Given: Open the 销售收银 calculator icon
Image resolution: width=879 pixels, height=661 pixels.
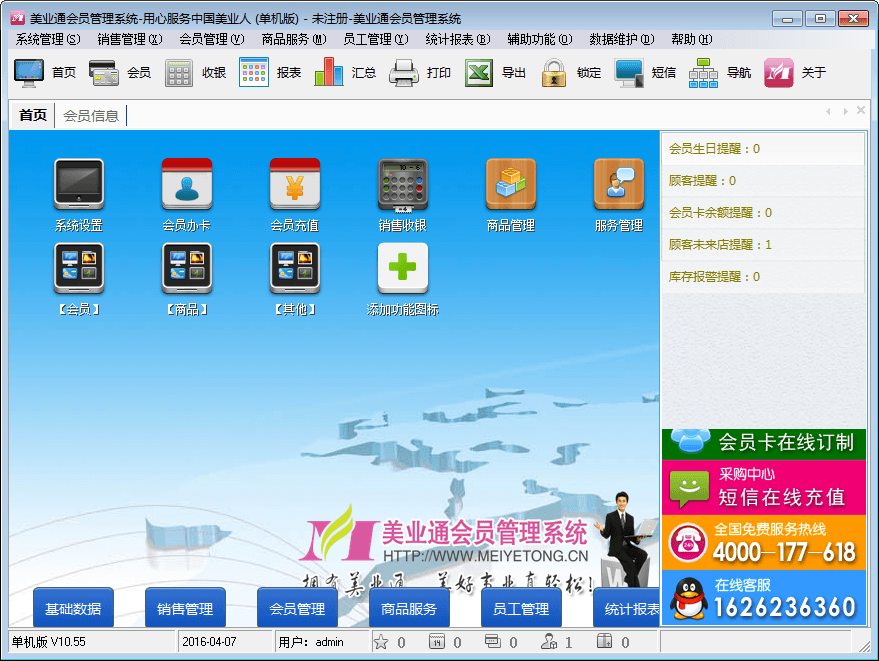Looking at the screenshot, I should [x=402, y=185].
